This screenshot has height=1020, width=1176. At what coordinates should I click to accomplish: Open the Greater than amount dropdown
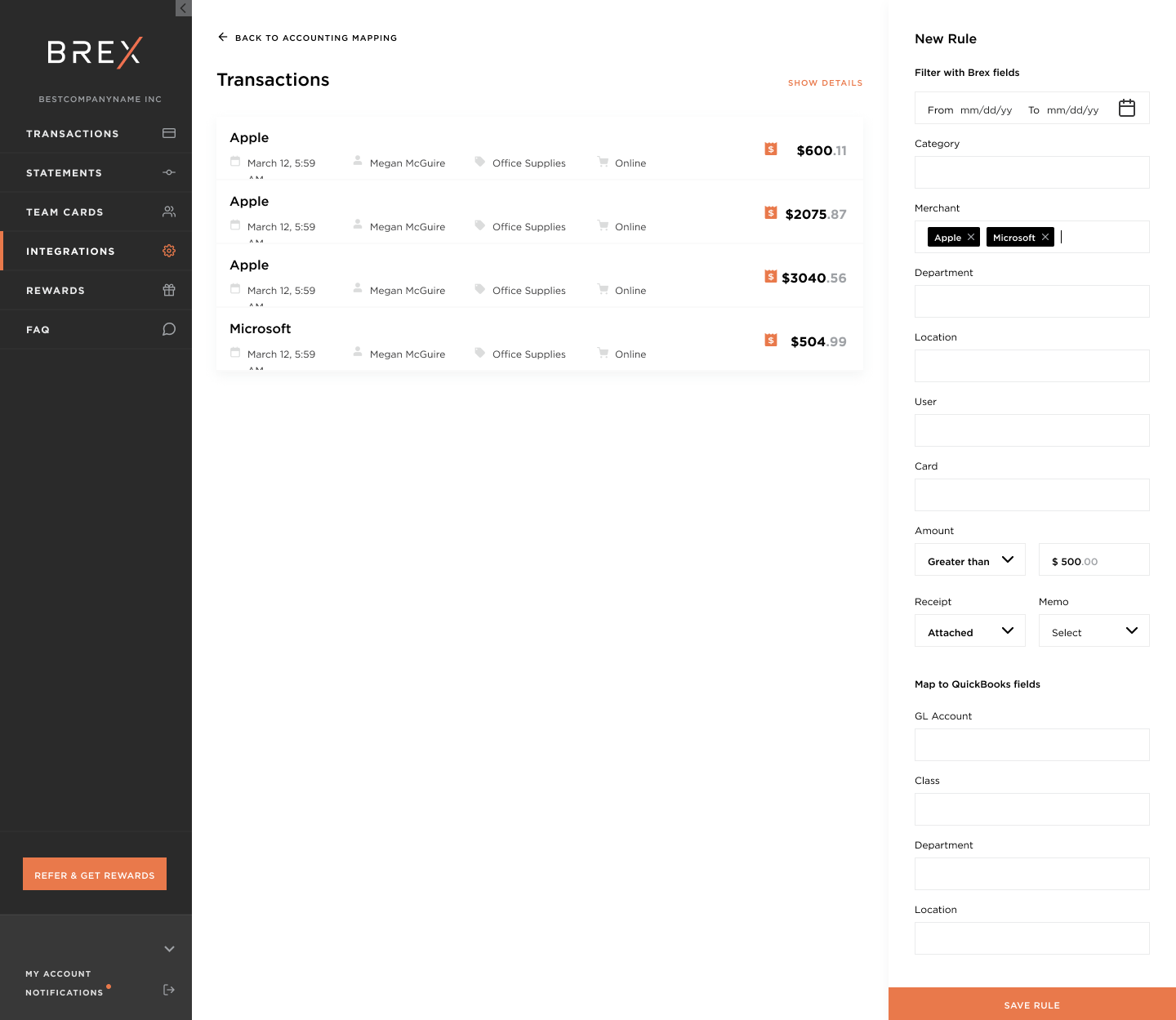(970, 559)
